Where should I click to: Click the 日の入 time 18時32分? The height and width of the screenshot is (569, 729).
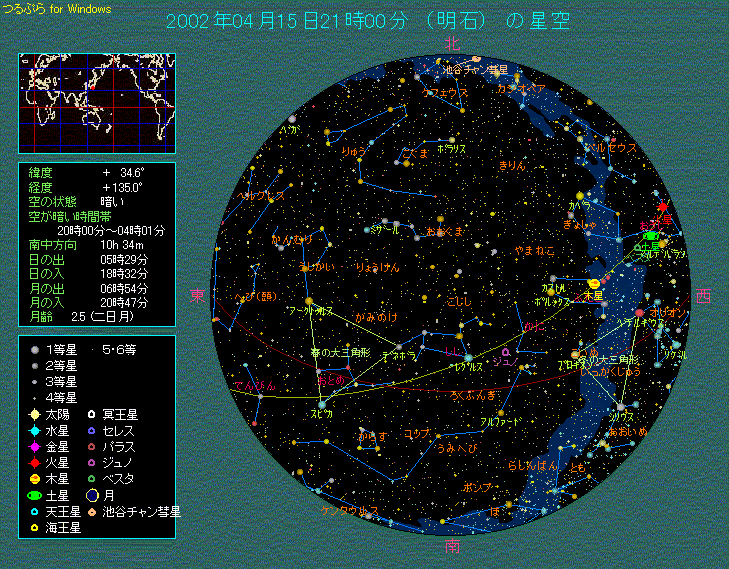pos(124,274)
